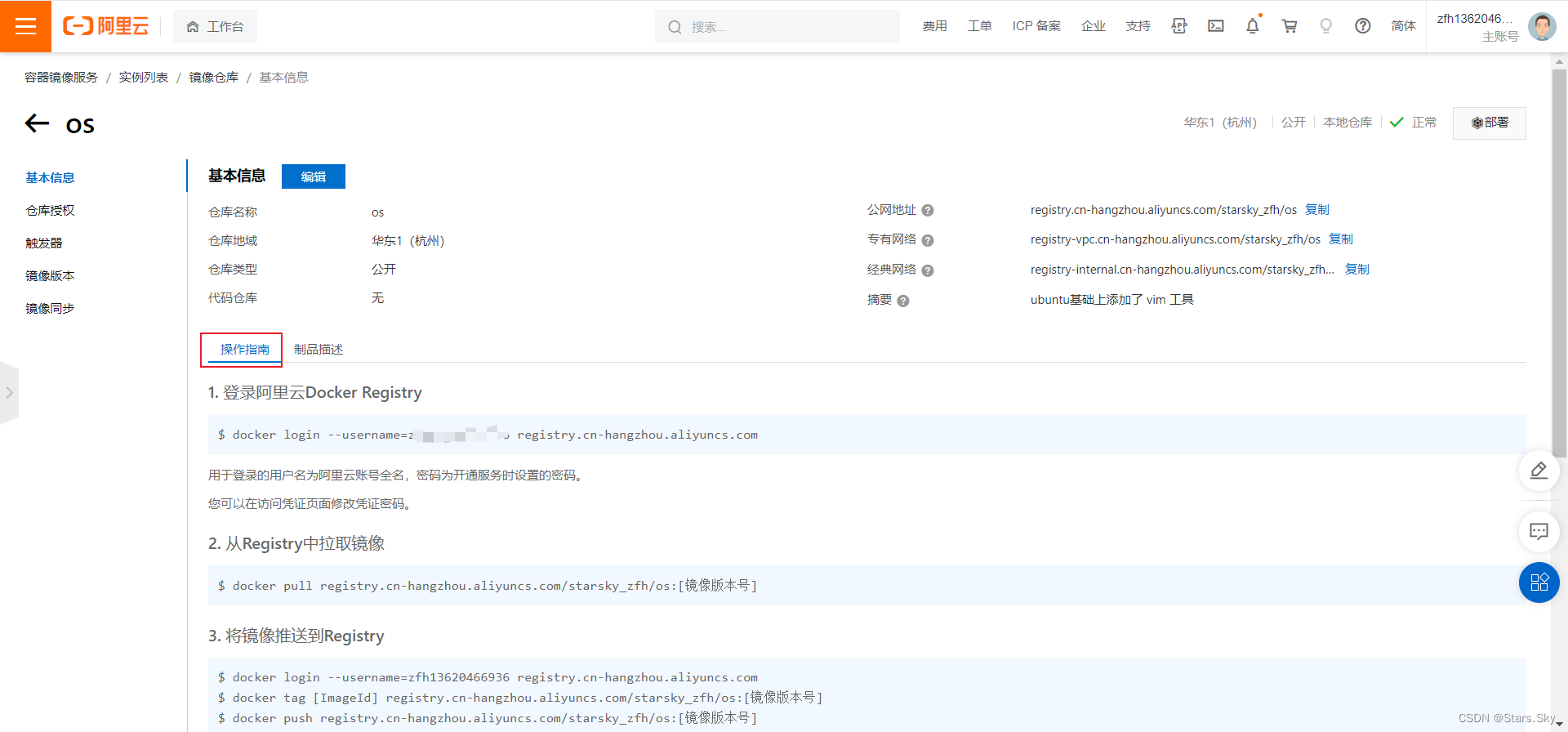Select 仓库授权 in the sidebar
The image size is (1568, 732).
[x=50, y=210]
